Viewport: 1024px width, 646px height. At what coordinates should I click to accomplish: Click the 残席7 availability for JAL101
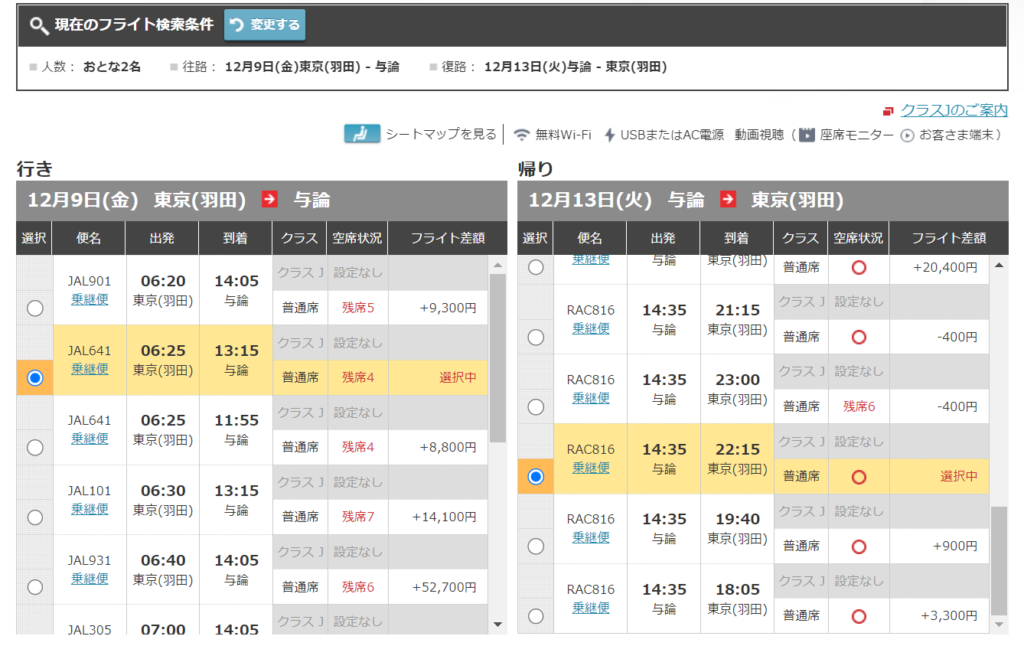[358, 517]
